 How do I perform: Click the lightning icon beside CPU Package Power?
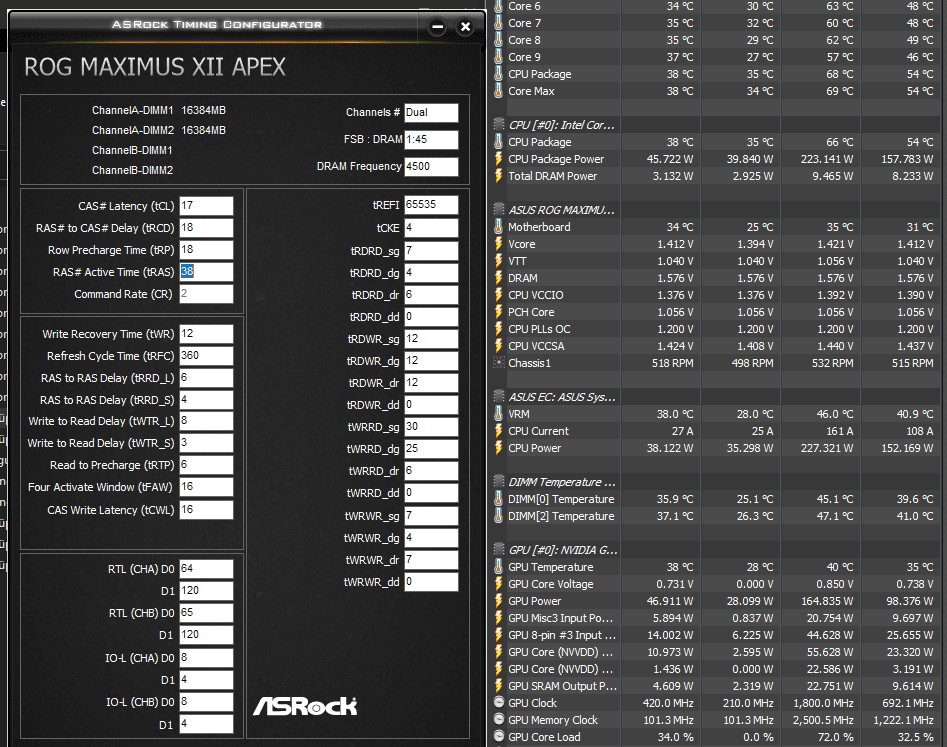[498, 159]
